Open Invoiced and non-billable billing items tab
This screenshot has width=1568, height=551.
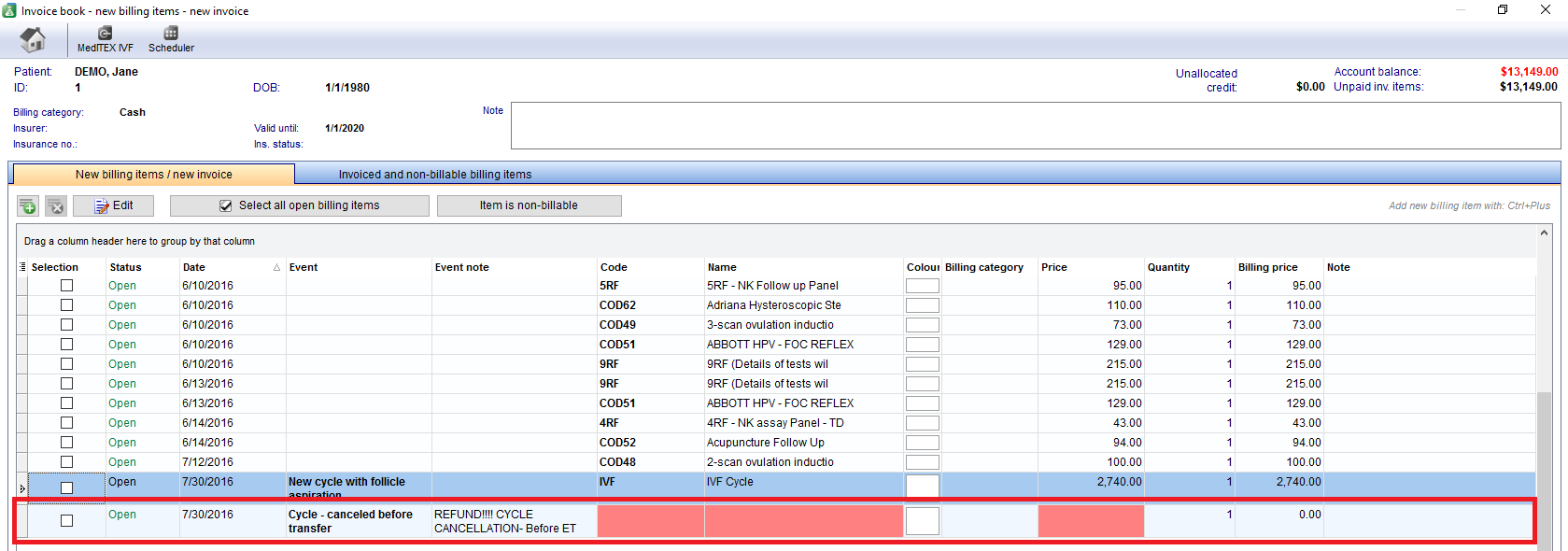(x=435, y=175)
